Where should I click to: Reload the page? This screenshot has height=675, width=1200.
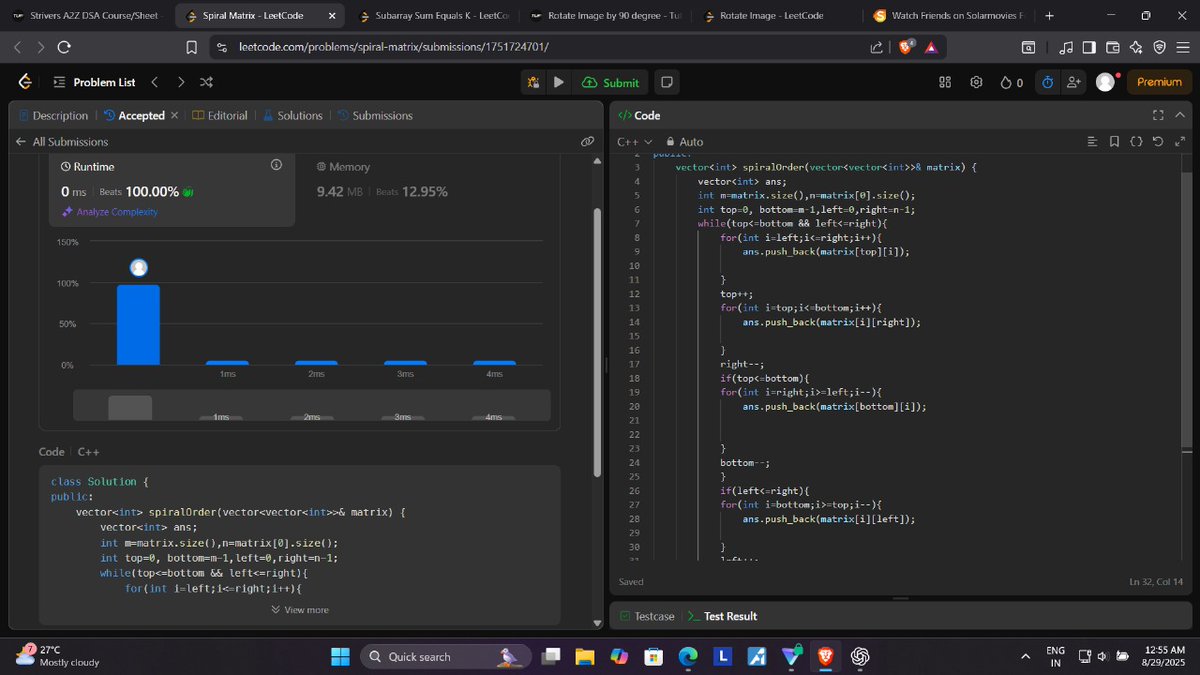[x=64, y=47]
